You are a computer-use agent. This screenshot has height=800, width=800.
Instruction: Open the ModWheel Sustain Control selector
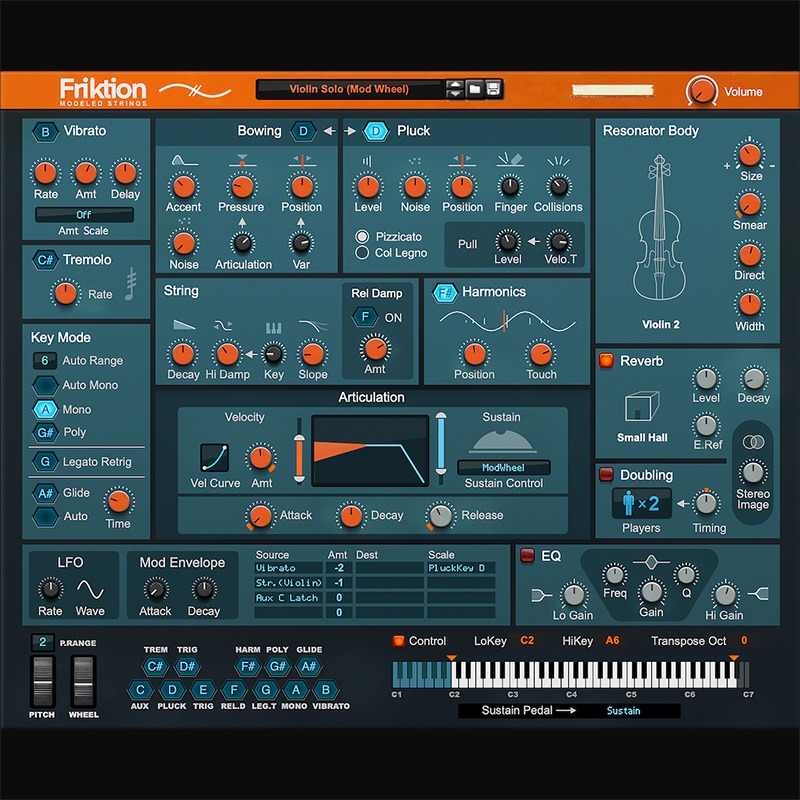[x=504, y=467]
